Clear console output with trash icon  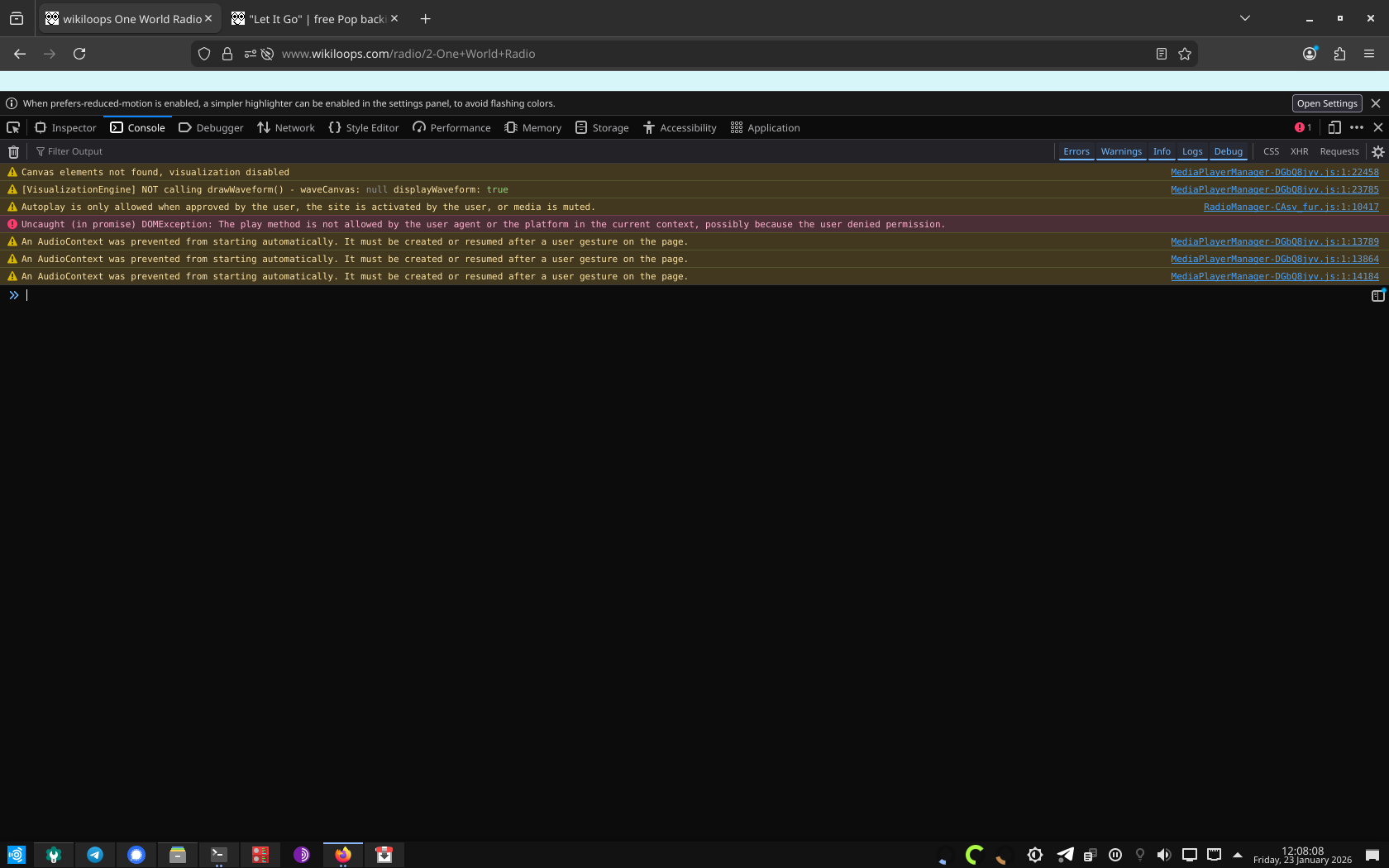click(13, 151)
